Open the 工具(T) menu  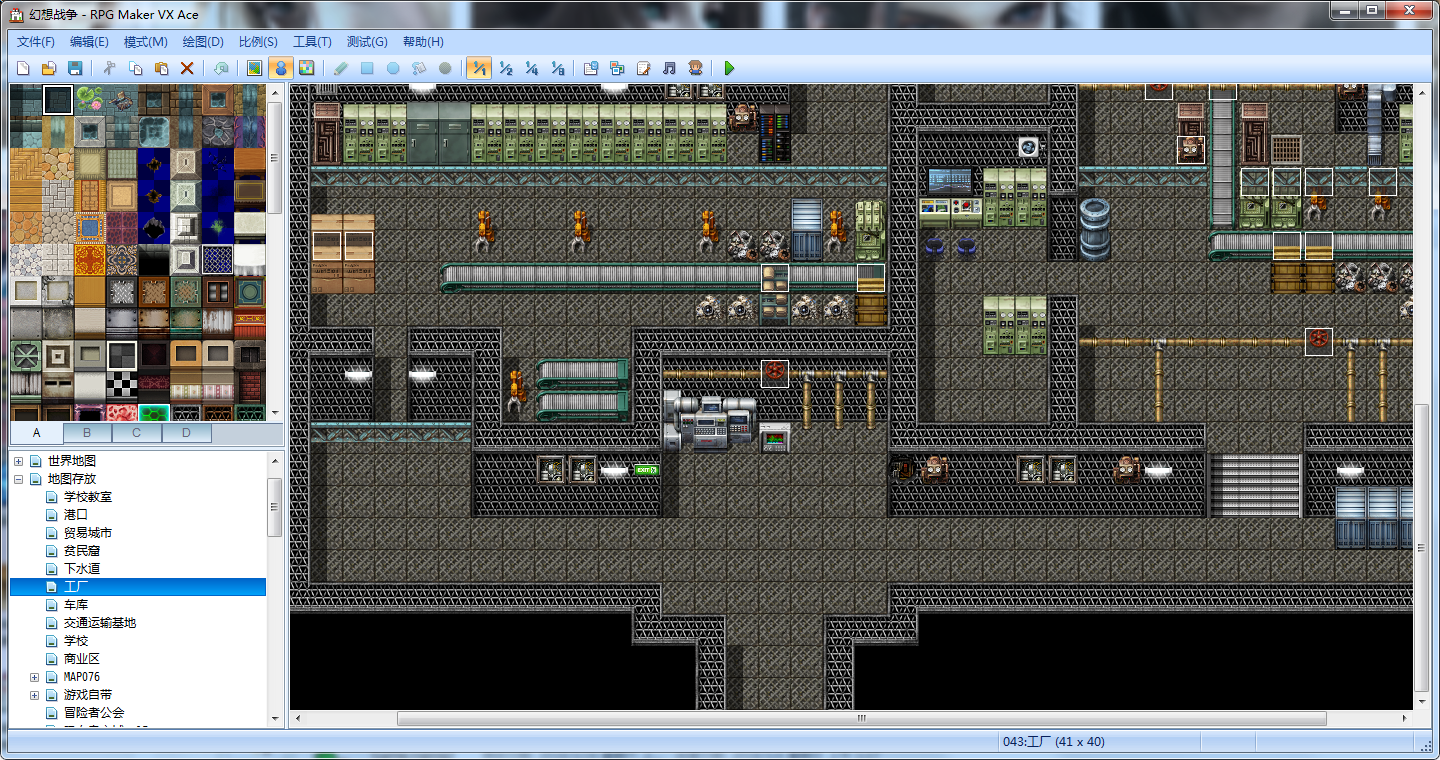coord(312,42)
